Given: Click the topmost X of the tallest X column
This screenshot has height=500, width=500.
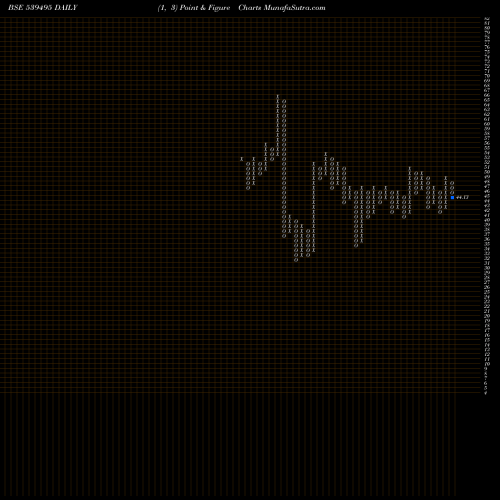Looking at the screenshot, I should coord(277,97).
